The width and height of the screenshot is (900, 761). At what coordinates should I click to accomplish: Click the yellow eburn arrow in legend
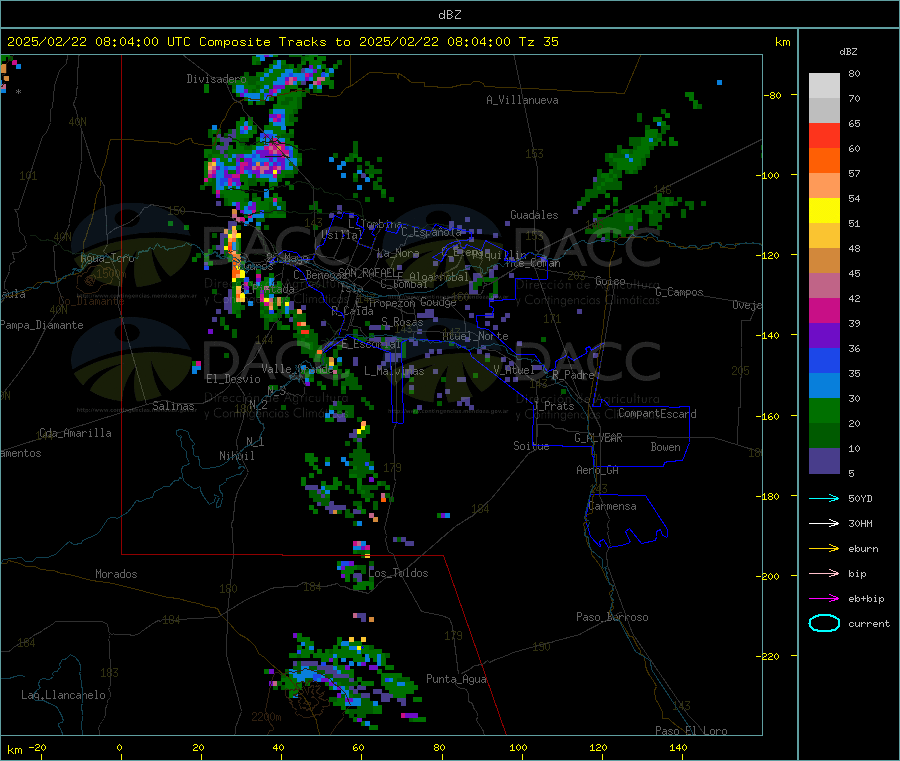point(824,549)
